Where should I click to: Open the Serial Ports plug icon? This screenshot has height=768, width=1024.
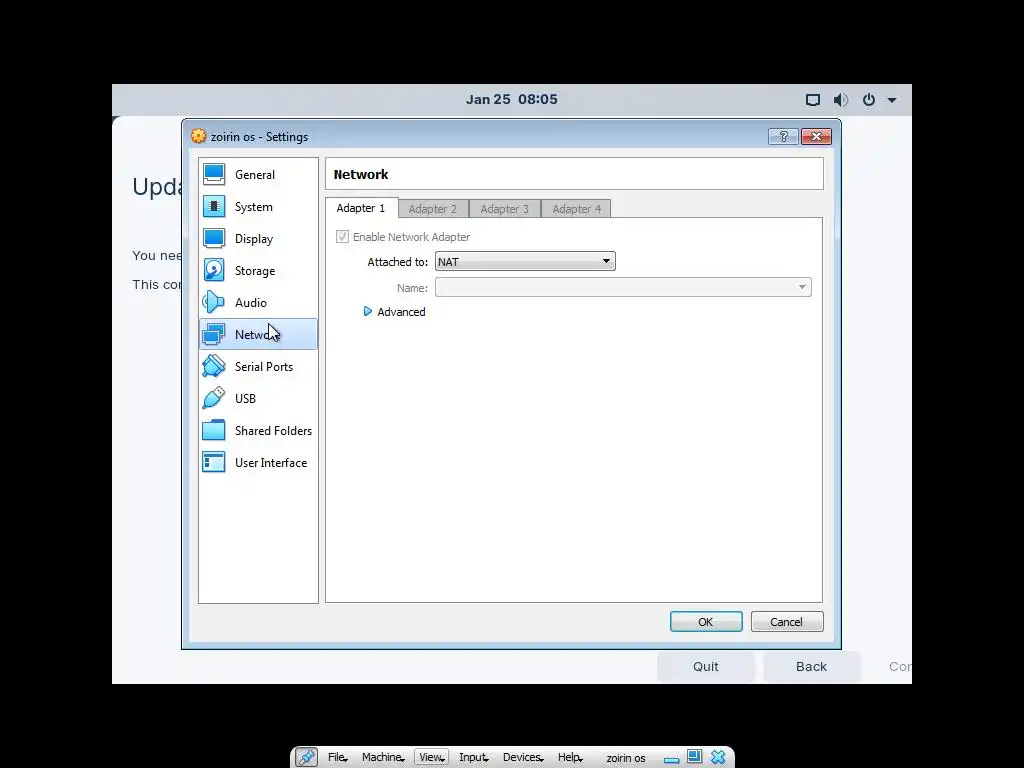point(214,366)
